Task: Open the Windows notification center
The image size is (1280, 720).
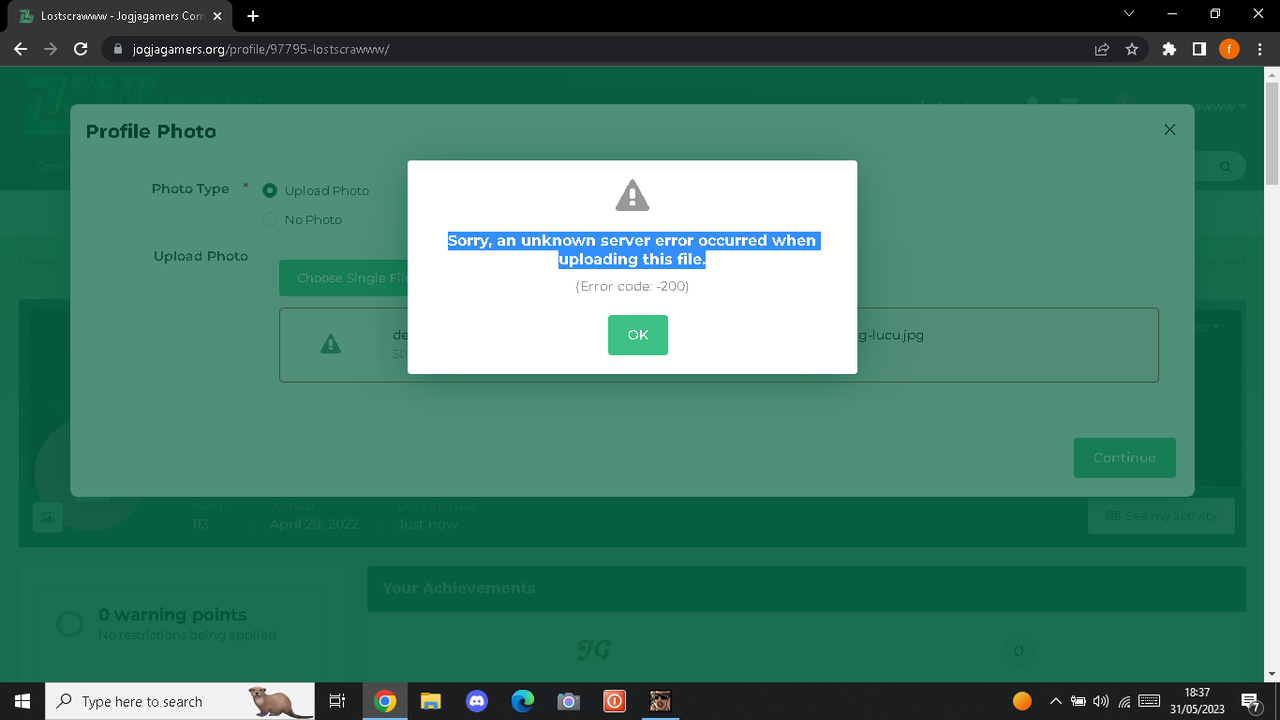Action: (1250, 701)
